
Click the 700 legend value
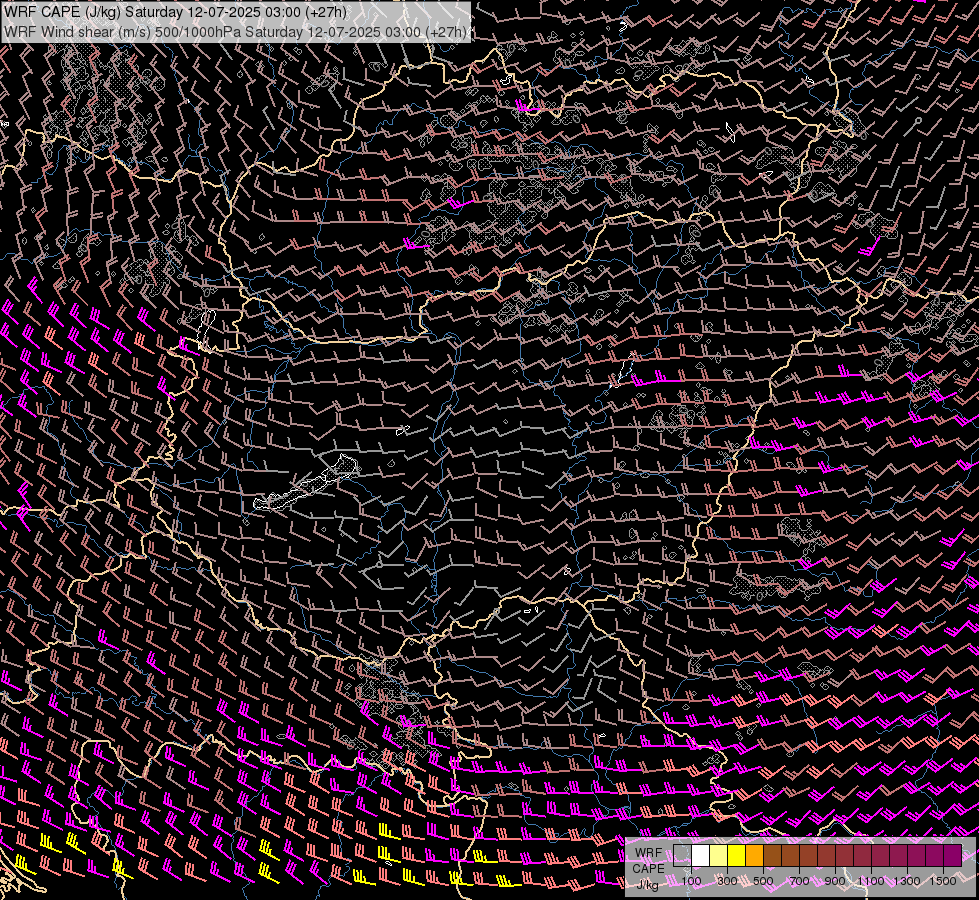point(799,881)
